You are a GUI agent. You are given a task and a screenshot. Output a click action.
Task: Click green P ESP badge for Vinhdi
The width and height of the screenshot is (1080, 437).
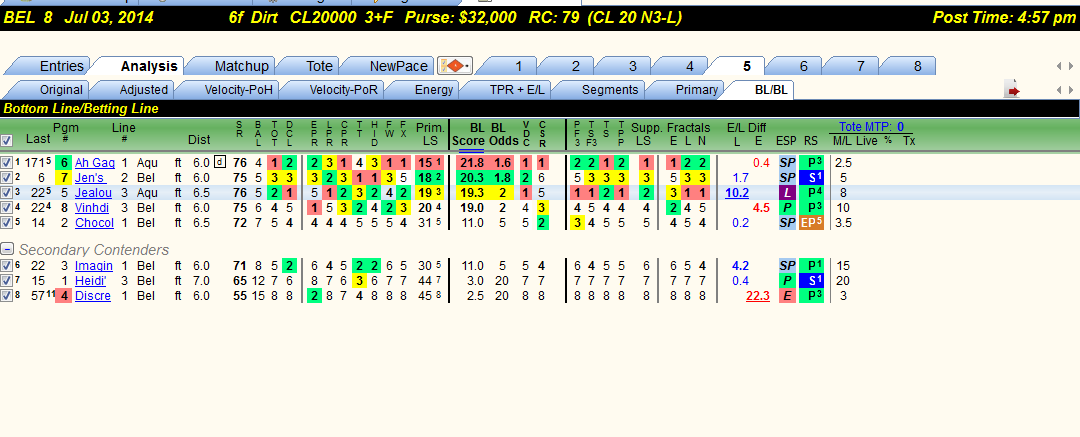(x=787, y=207)
